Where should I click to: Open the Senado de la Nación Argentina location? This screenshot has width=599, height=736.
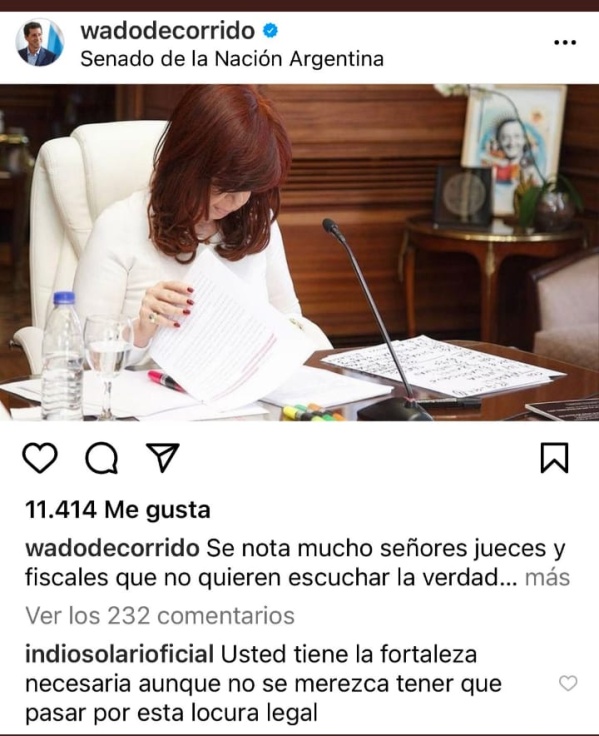click(232, 59)
